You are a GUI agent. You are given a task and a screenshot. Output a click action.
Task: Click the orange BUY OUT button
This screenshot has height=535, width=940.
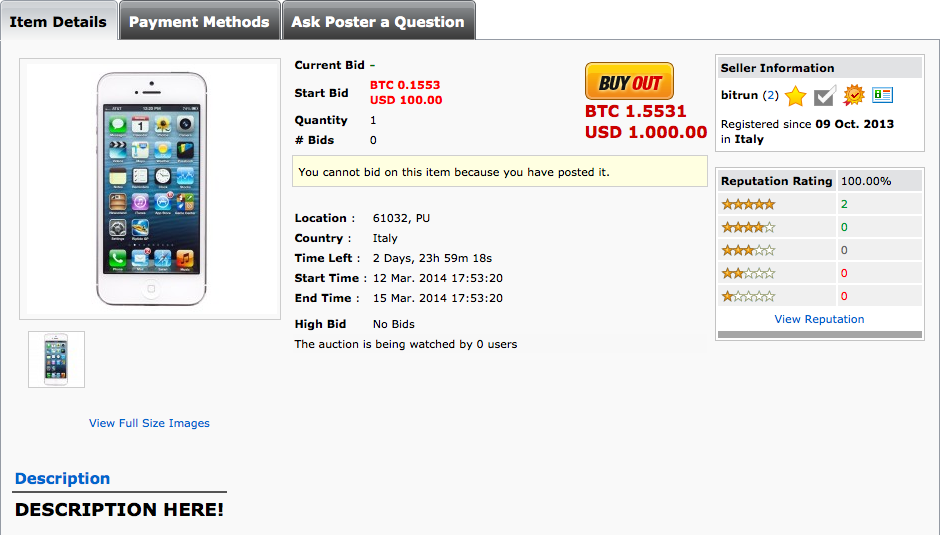point(629,81)
